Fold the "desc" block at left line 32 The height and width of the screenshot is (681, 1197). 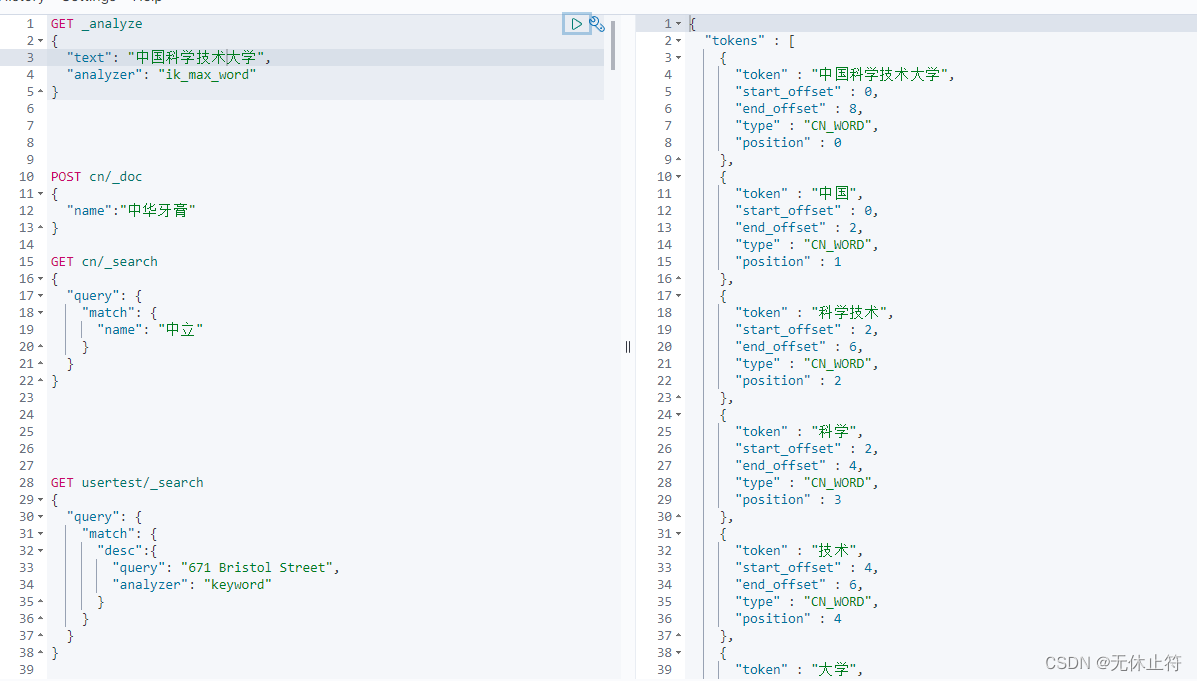click(x=40, y=551)
